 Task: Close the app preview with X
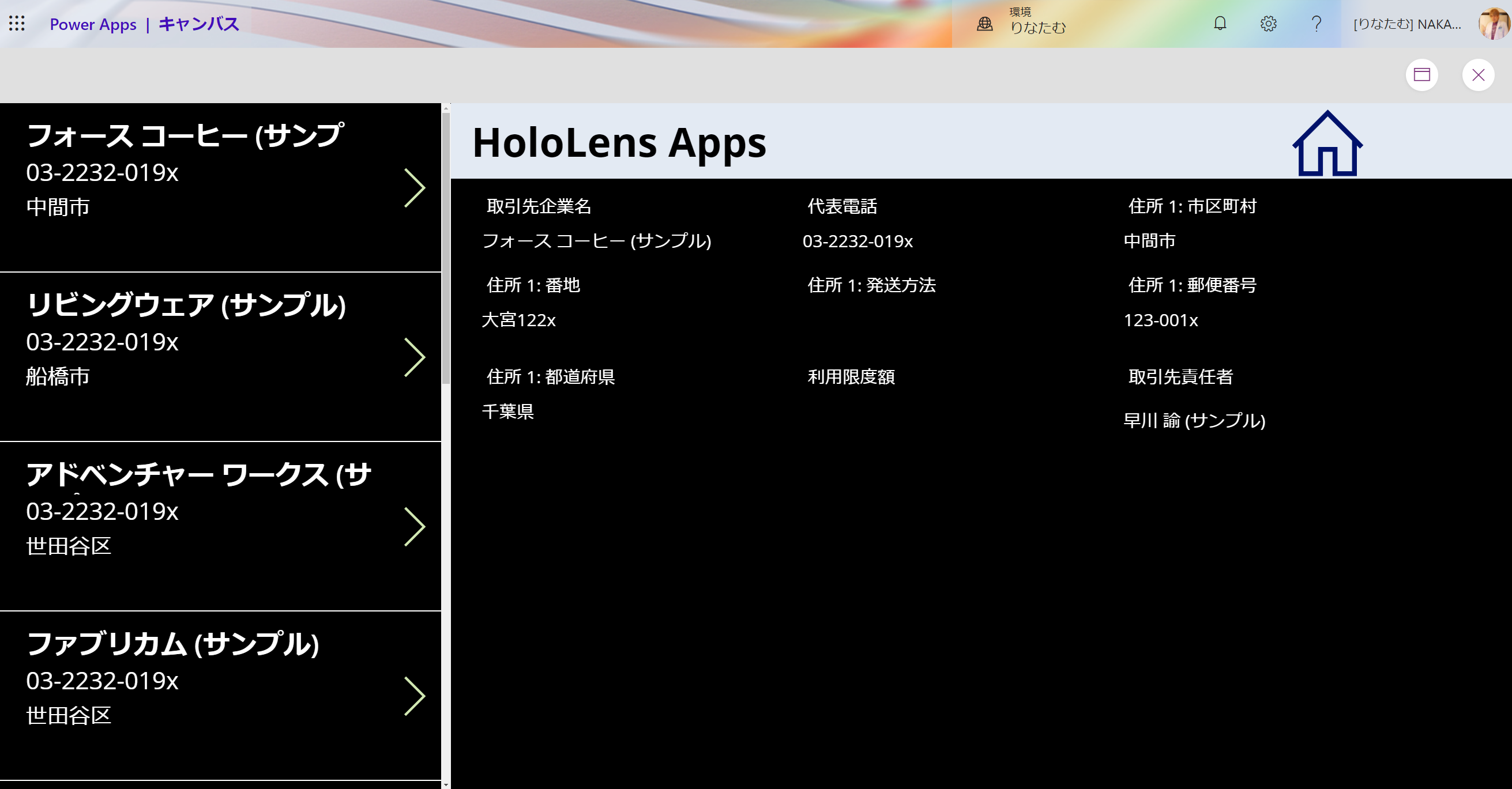1478,75
